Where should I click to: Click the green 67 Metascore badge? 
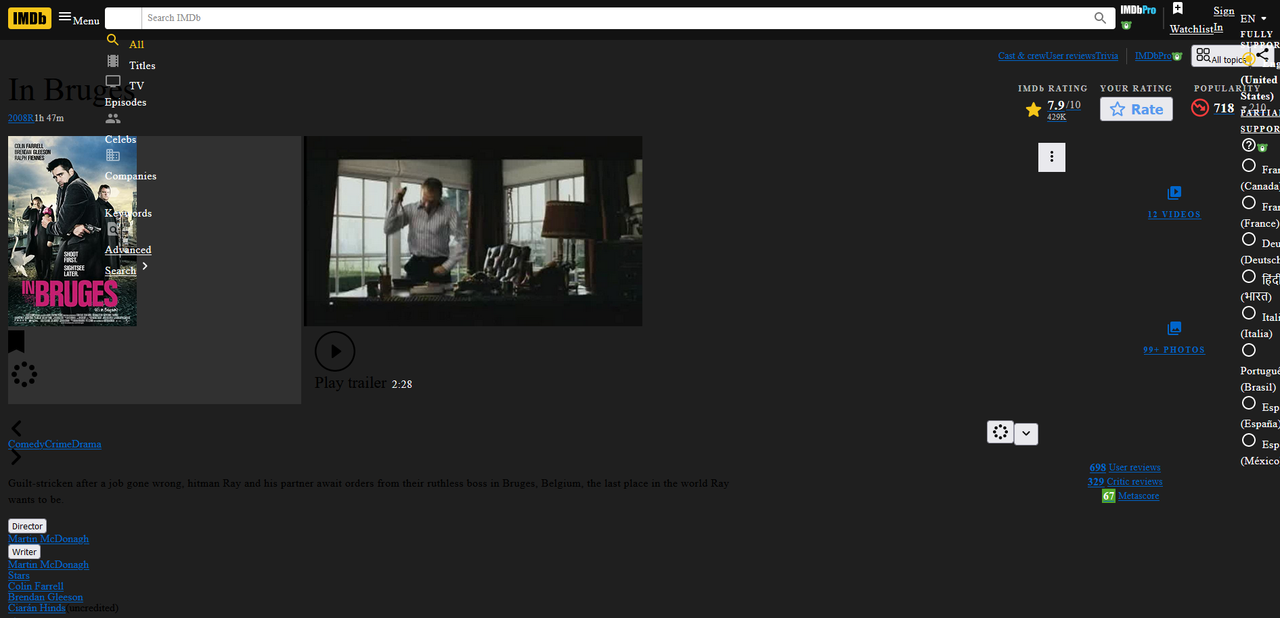1108,496
